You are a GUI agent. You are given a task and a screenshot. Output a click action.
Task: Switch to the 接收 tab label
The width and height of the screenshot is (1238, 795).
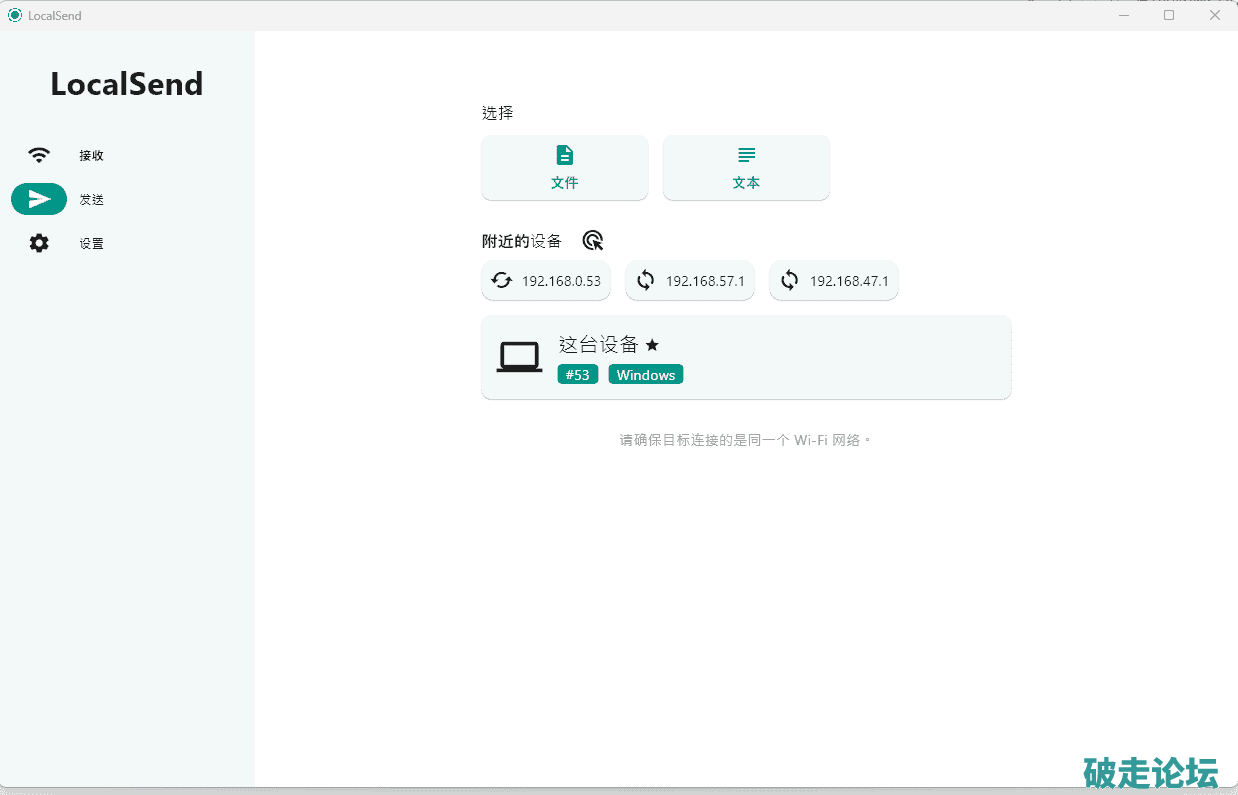pos(92,156)
